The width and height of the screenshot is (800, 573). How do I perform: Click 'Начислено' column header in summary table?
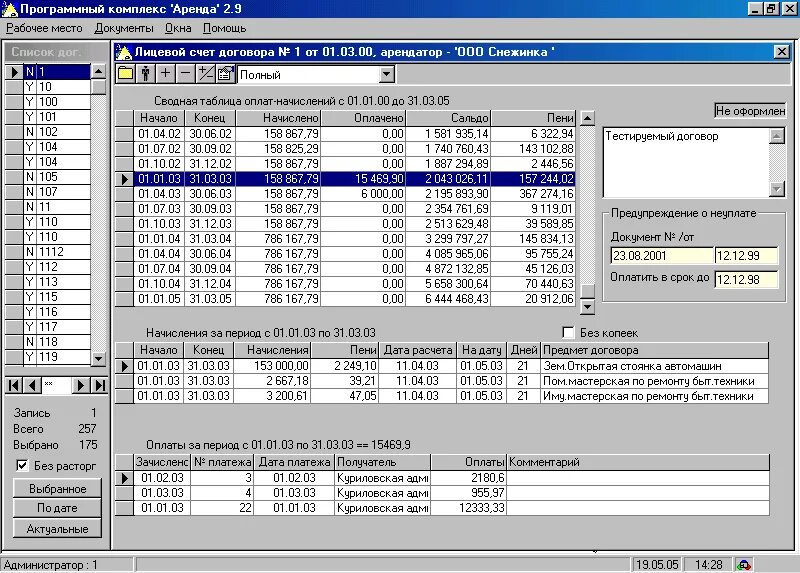click(x=279, y=118)
